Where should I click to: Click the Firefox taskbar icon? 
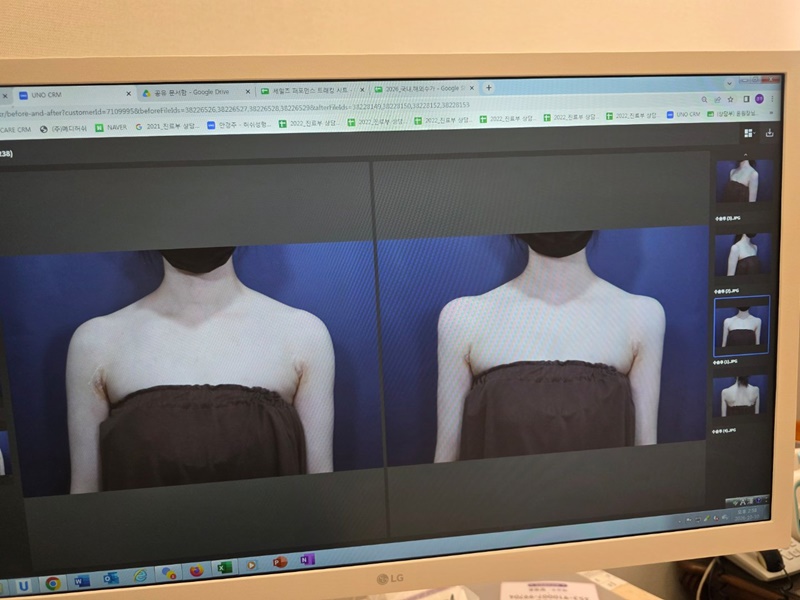click(x=196, y=570)
